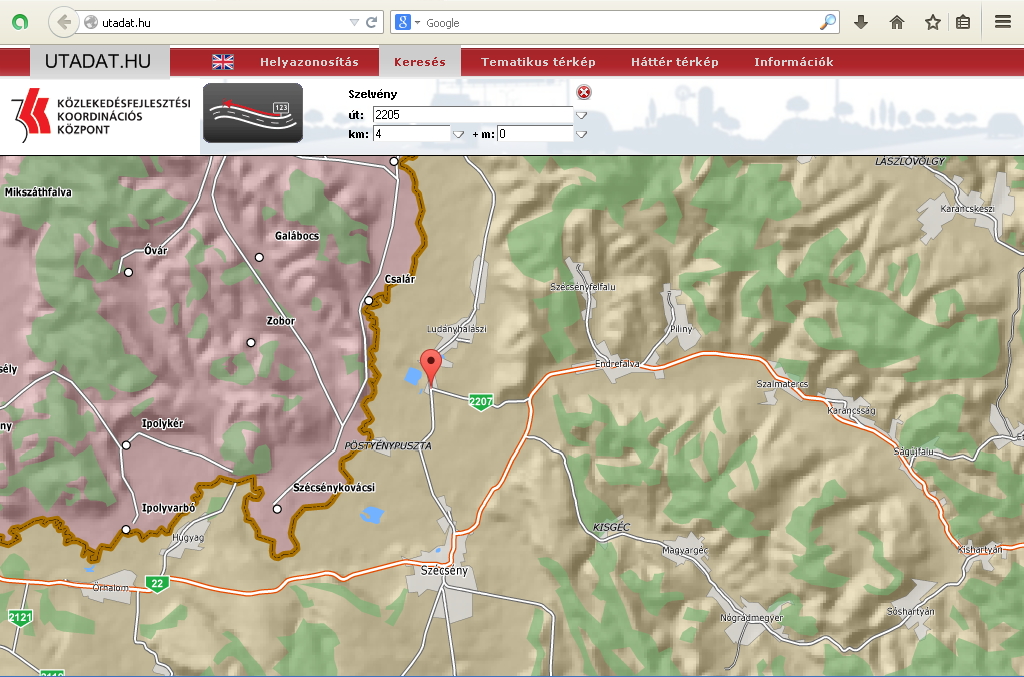Open the browser downloads arrow
Screen dimensions: 1024x677
(x=861, y=22)
